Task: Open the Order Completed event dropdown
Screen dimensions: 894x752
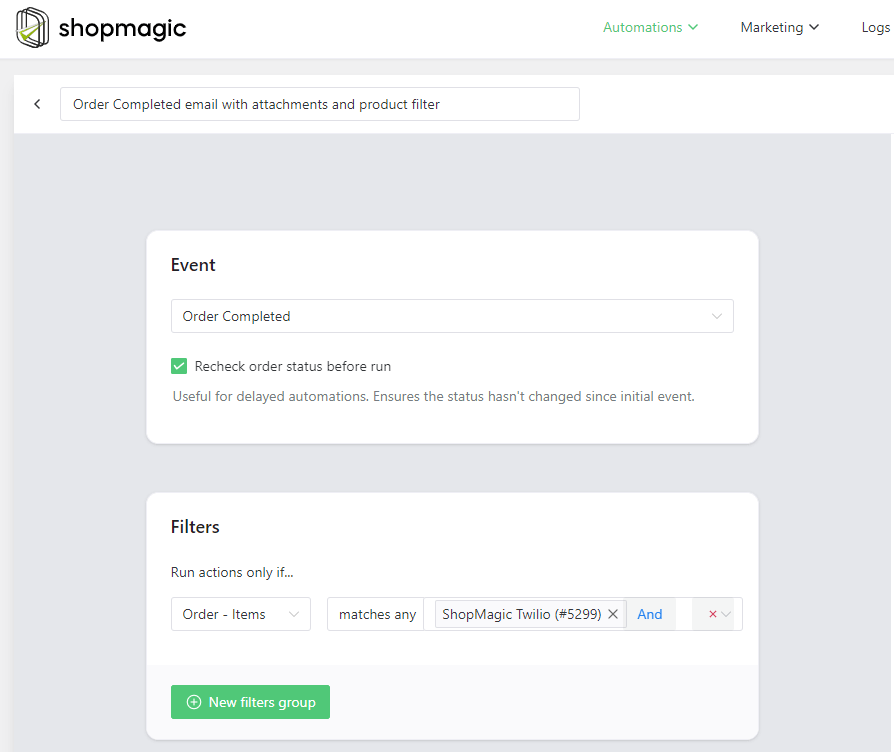Action: point(452,316)
